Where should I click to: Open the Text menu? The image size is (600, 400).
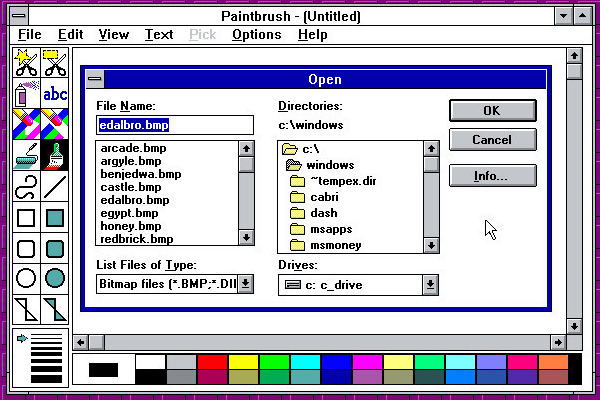coord(159,35)
